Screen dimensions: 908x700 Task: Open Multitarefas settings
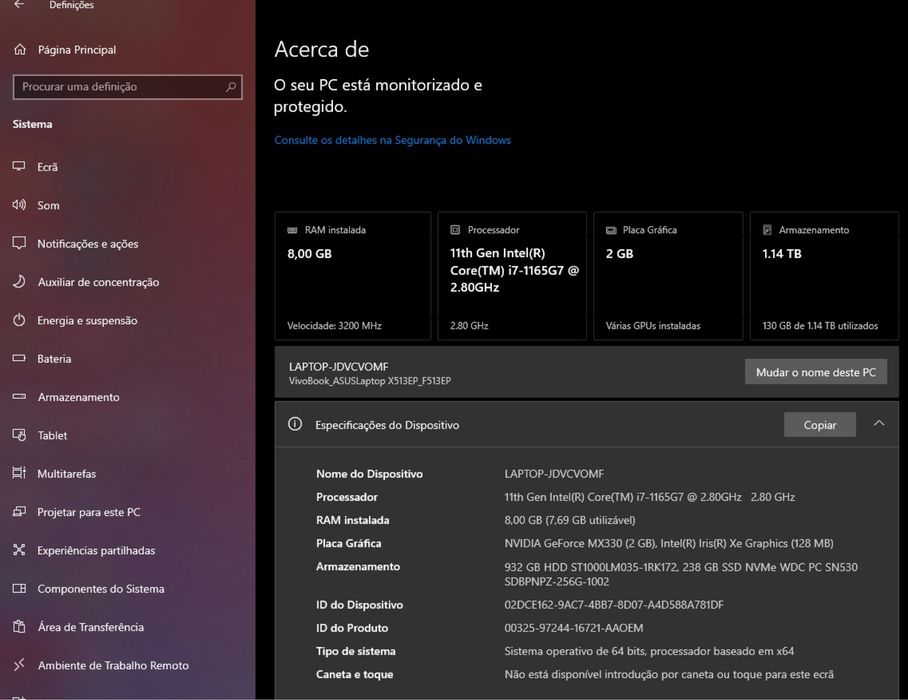[67, 474]
